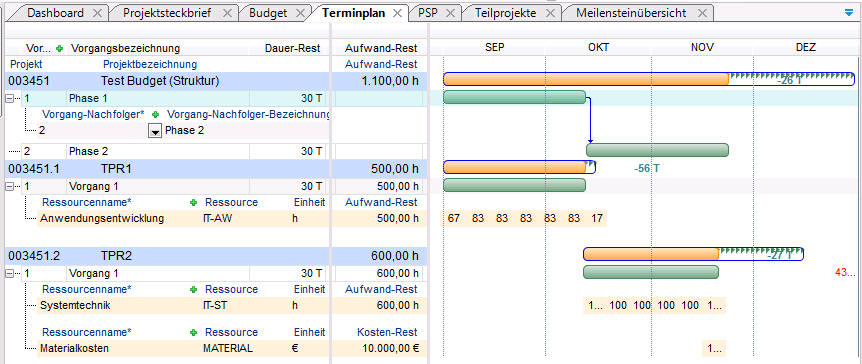This screenshot has height=364, width=862.
Task: Click the Phase 1 name cell
Action: coord(158,99)
